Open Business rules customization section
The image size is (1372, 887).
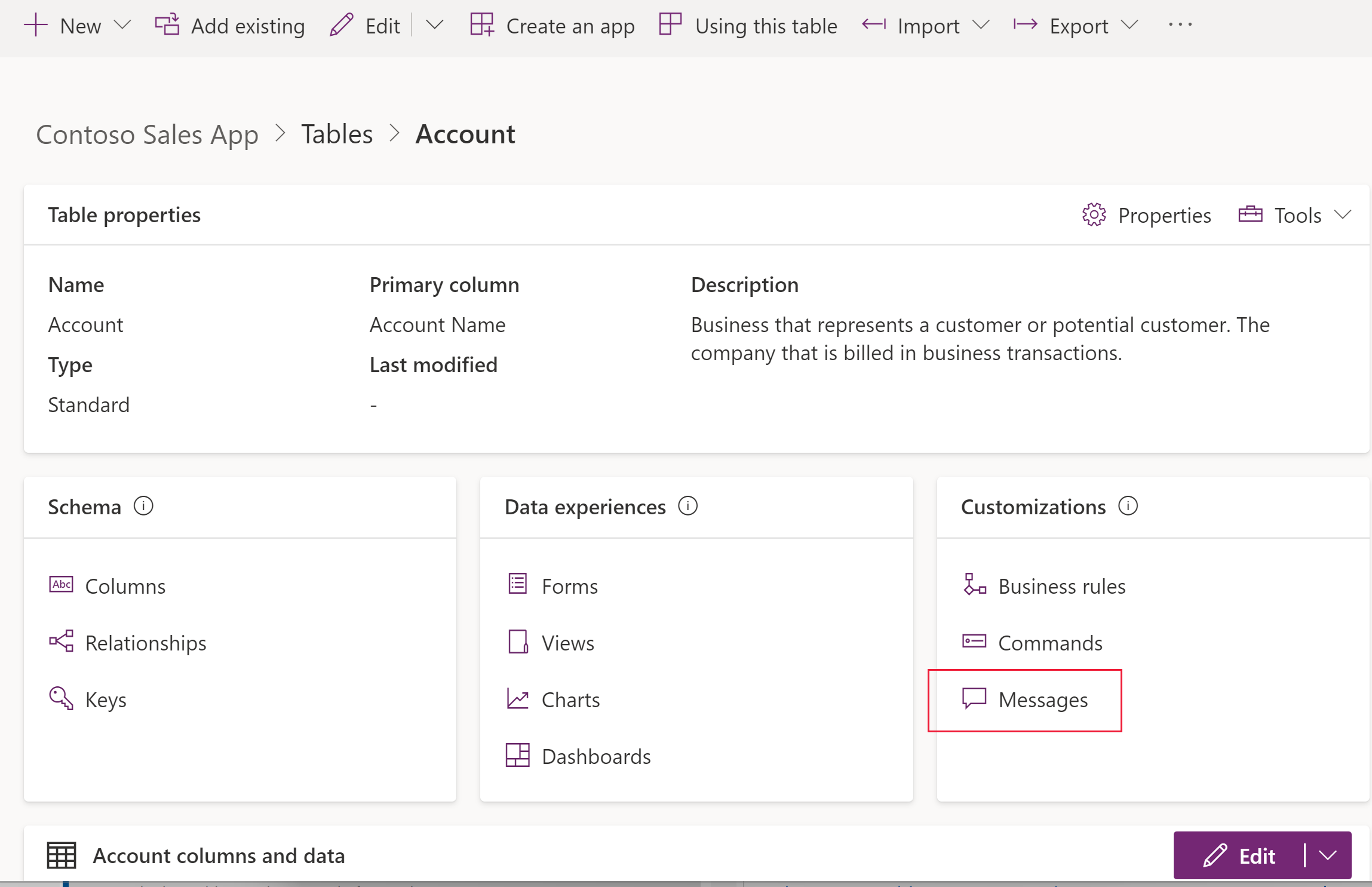tap(1064, 586)
